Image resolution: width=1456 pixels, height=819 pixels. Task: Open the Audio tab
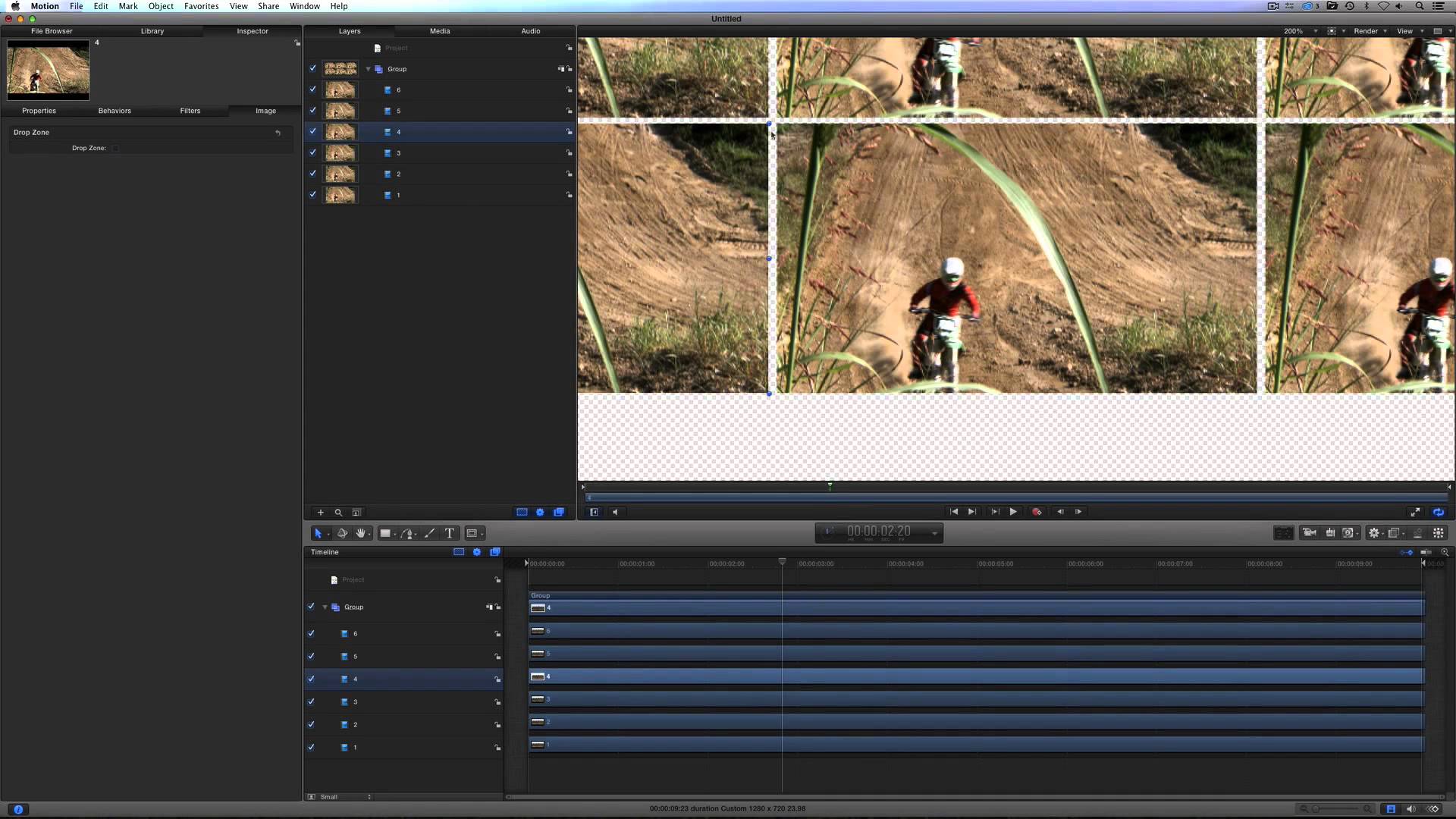pos(531,31)
